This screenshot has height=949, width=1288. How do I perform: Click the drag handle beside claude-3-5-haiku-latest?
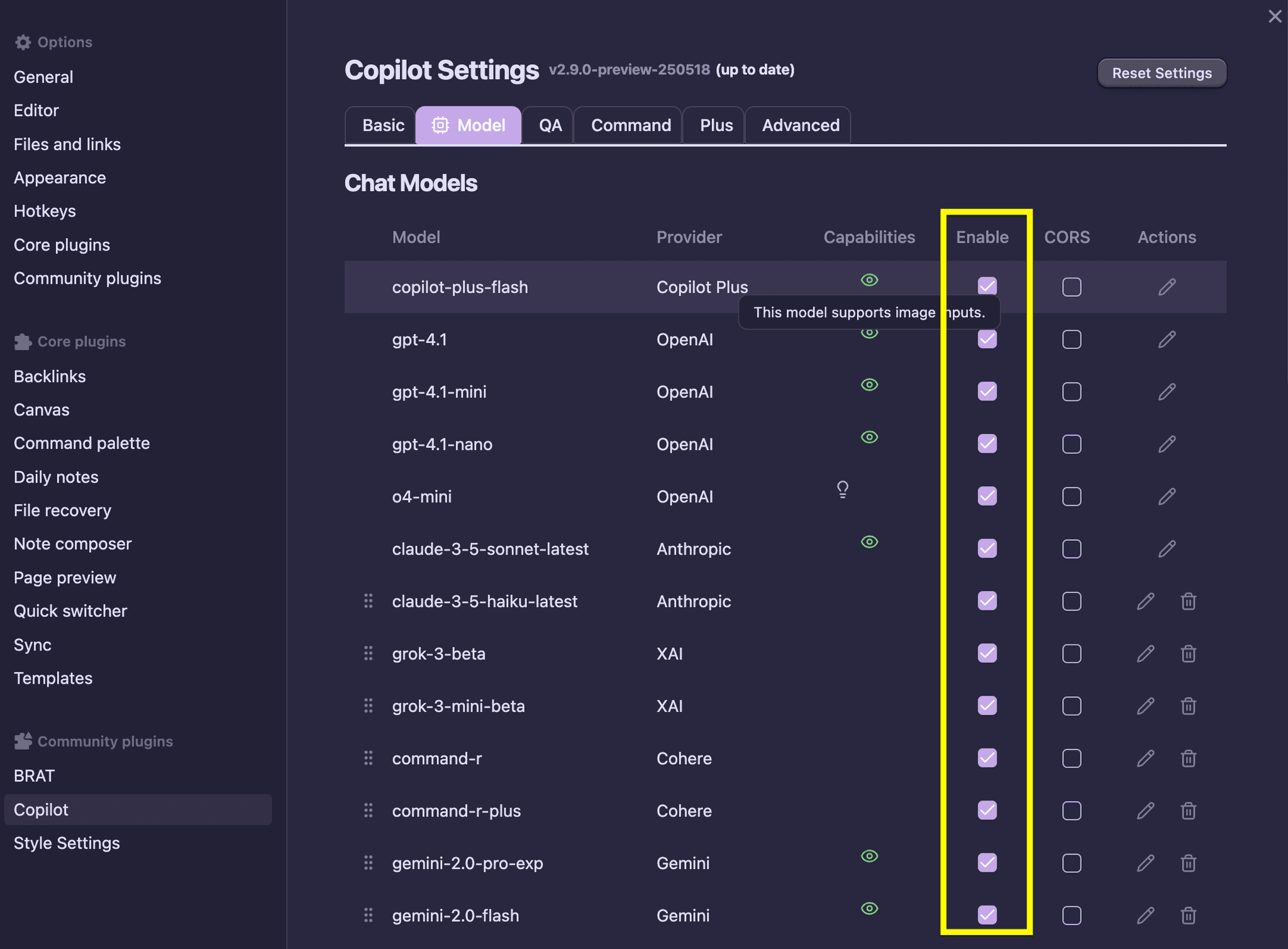[369, 601]
